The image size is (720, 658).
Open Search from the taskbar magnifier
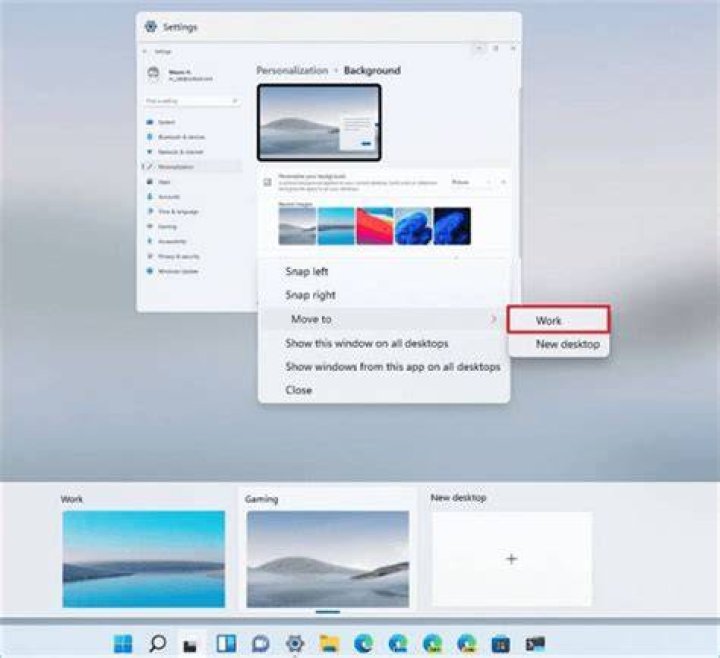click(x=158, y=643)
